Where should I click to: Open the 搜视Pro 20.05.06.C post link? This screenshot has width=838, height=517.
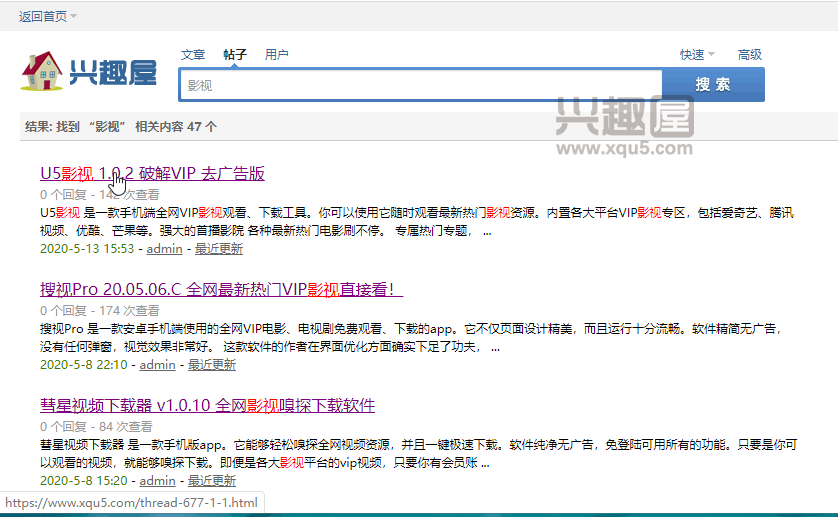coord(221,289)
